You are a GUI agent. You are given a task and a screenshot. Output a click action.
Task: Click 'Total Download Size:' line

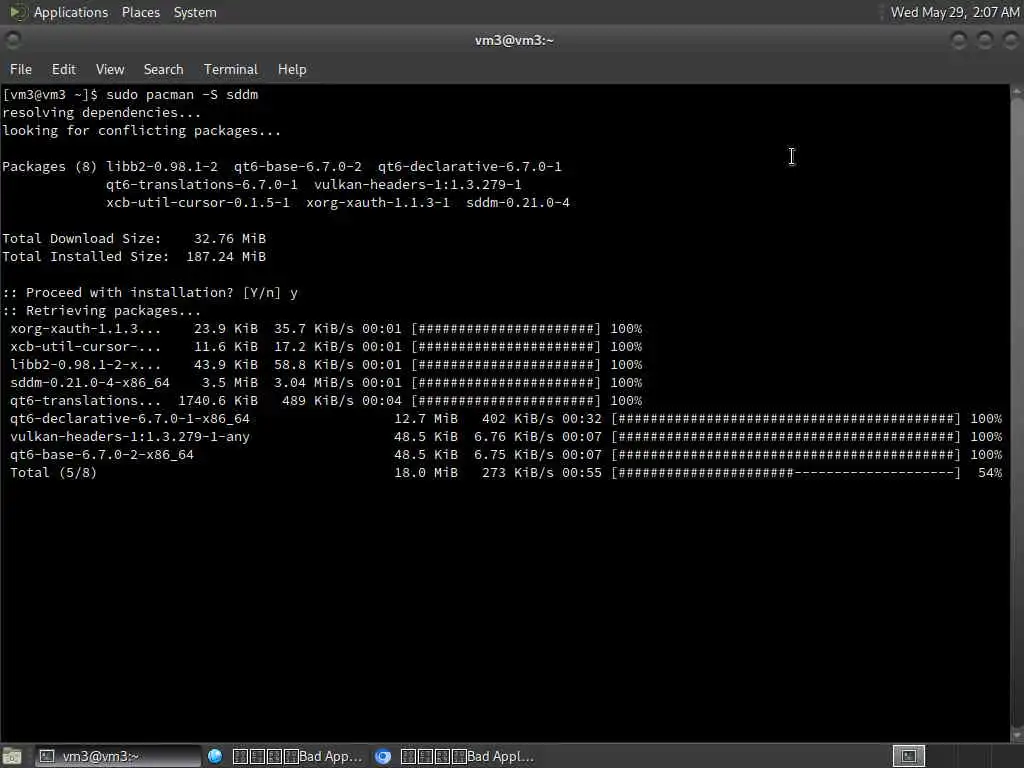click(x=134, y=239)
